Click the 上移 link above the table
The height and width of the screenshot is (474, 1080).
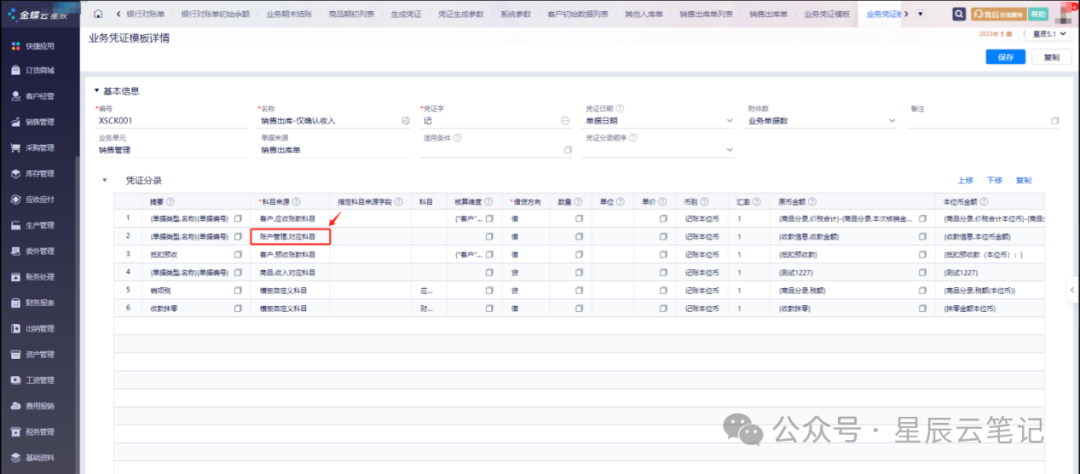click(x=965, y=181)
